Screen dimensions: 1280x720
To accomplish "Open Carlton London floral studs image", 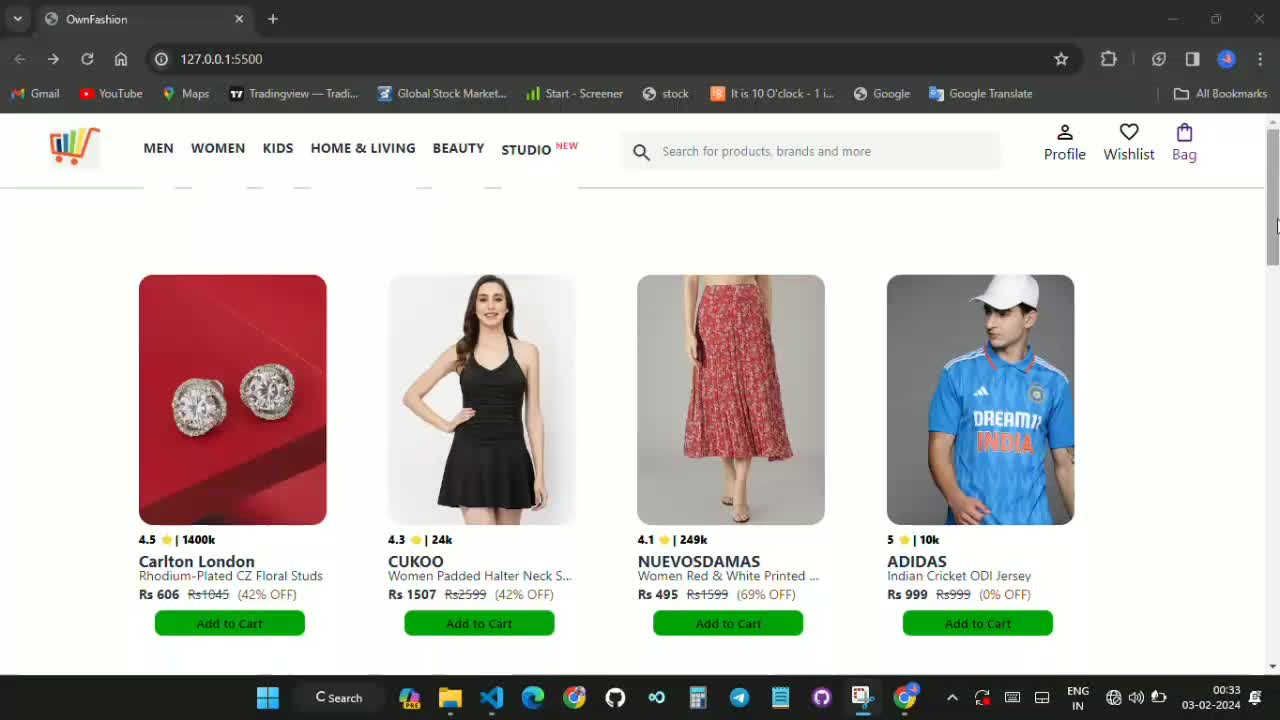I will [x=232, y=400].
